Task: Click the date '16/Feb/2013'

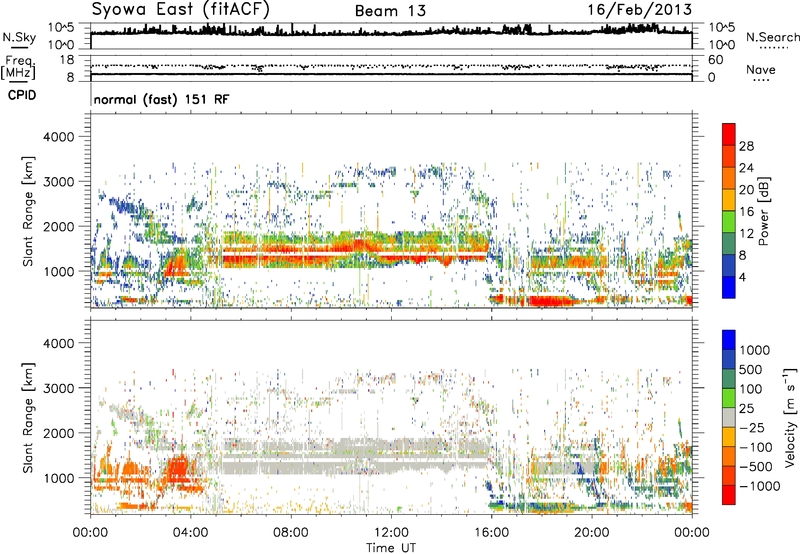Action: 640,9
